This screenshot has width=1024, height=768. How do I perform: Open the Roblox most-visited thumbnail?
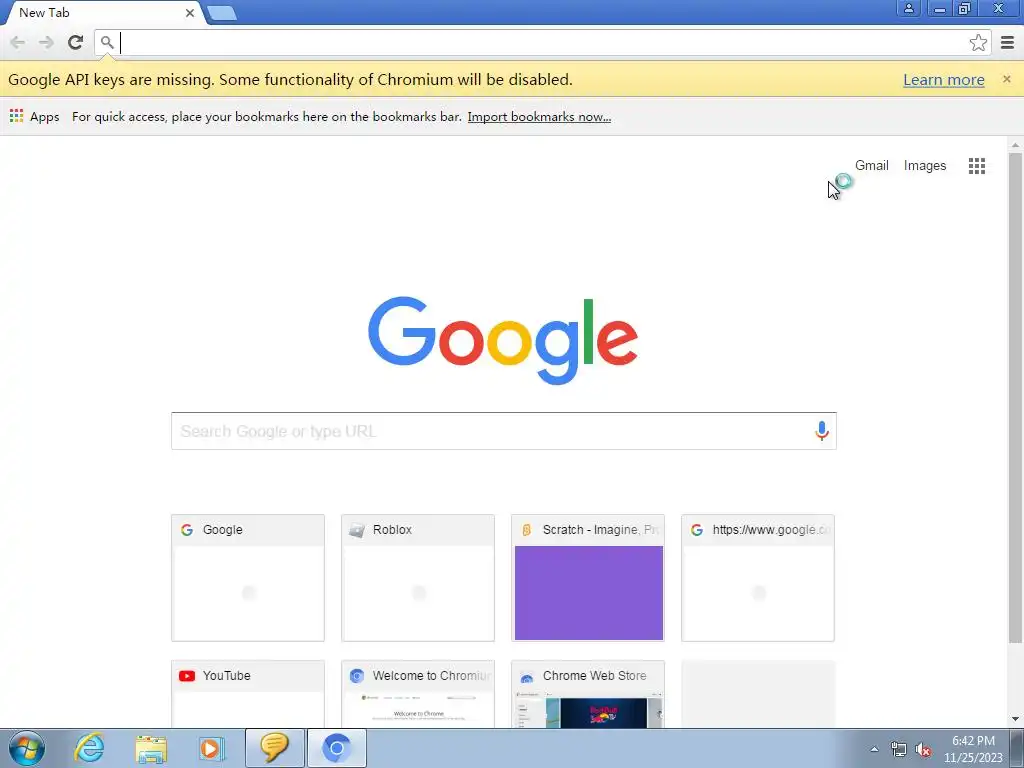point(418,578)
